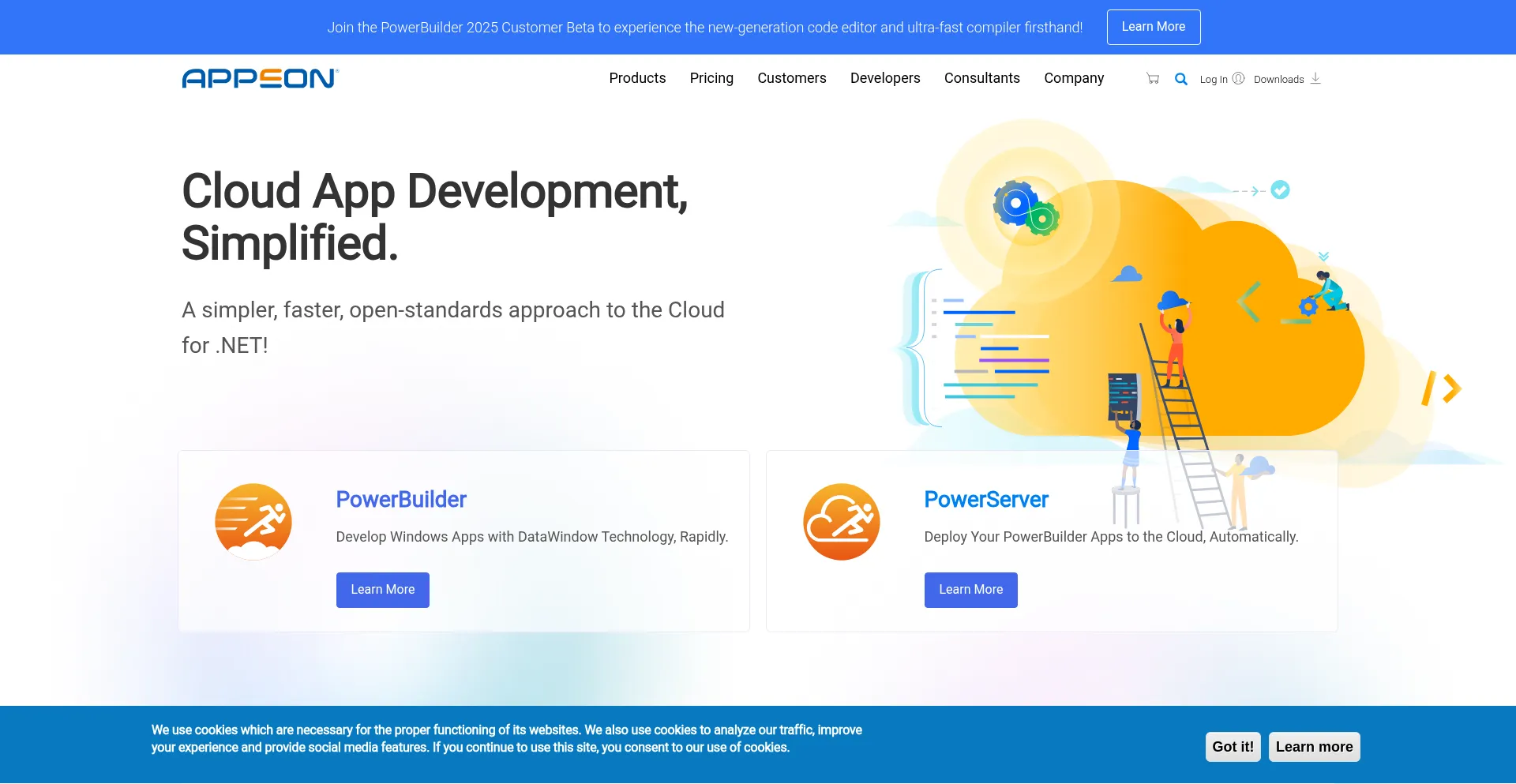Open the Pricing menu
The height and width of the screenshot is (784, 1516).
[711, 78]
